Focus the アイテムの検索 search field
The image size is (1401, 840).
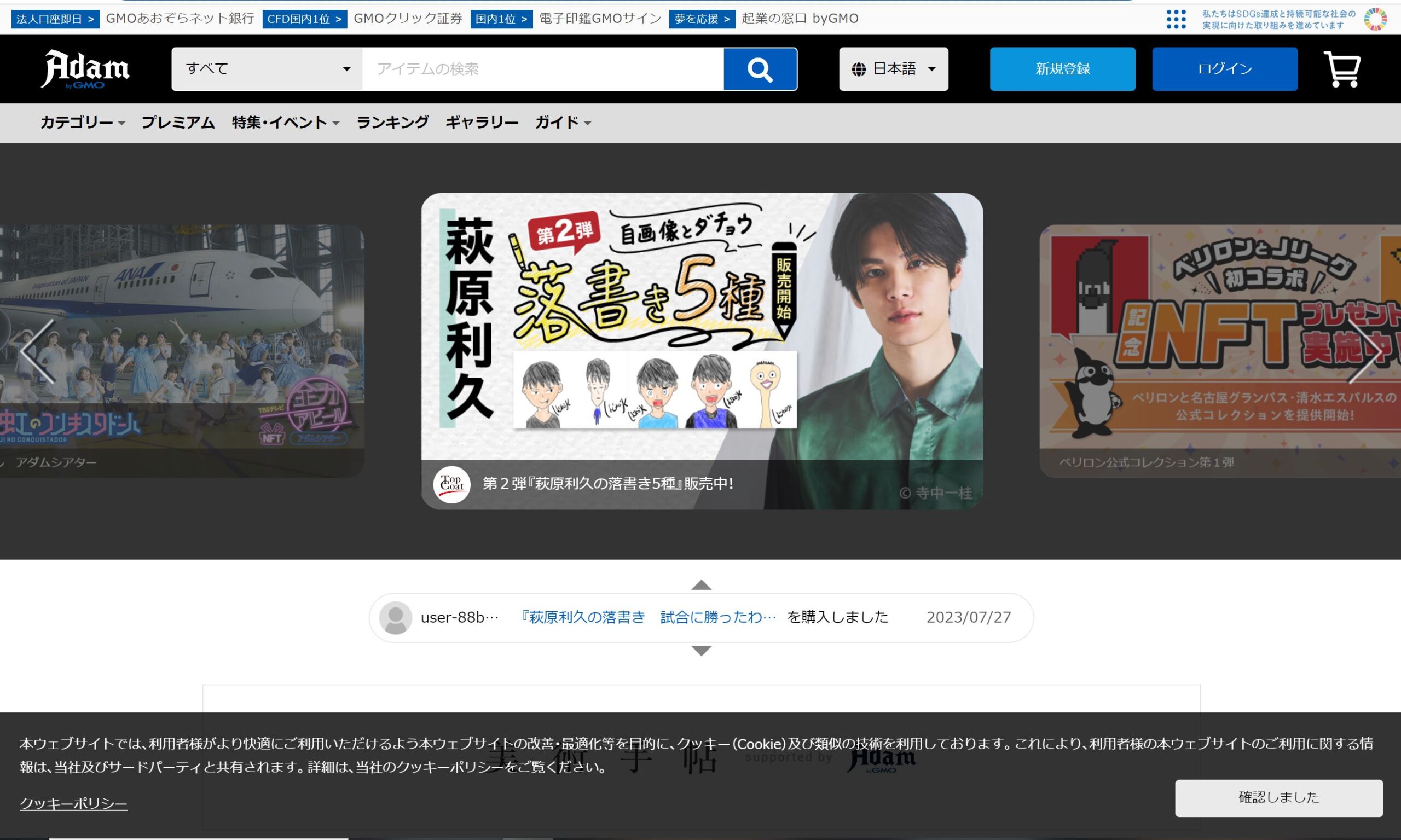pos(543,69)
